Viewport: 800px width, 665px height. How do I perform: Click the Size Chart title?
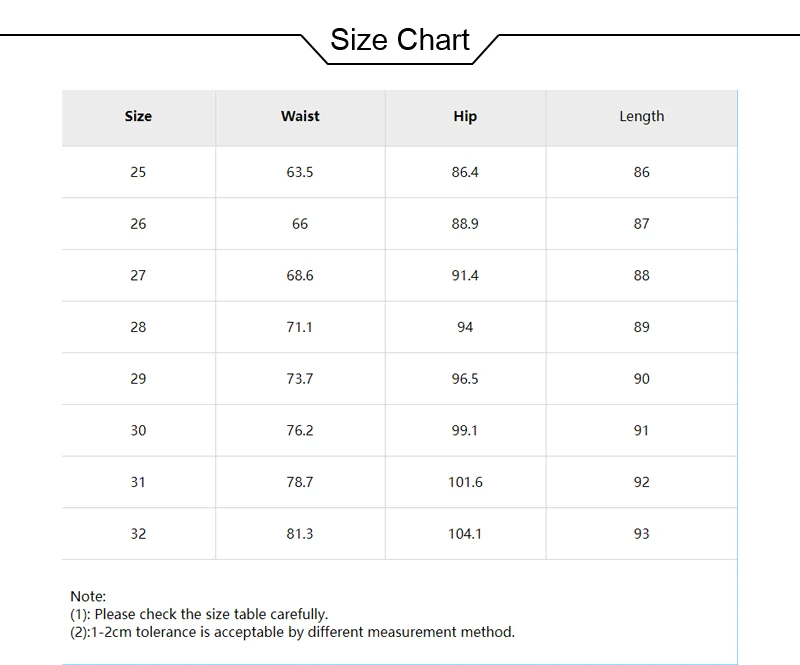tap(399, 40)
